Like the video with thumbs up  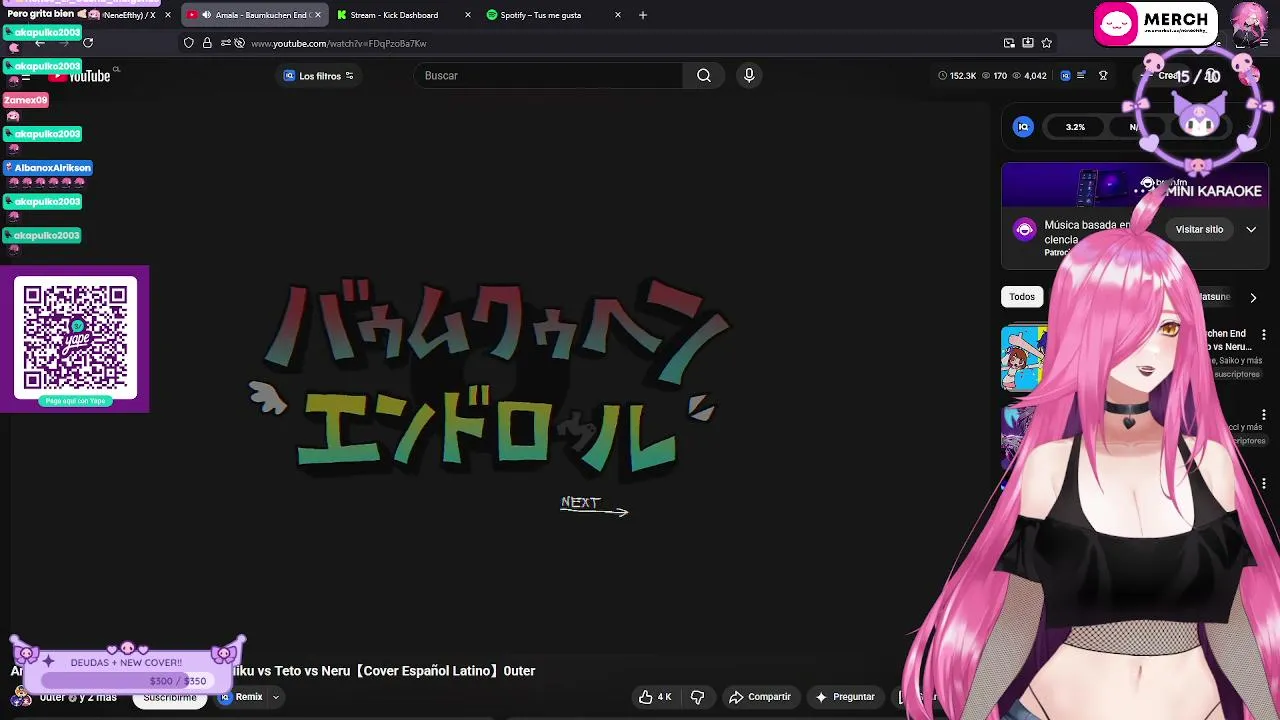pos(655,697)
